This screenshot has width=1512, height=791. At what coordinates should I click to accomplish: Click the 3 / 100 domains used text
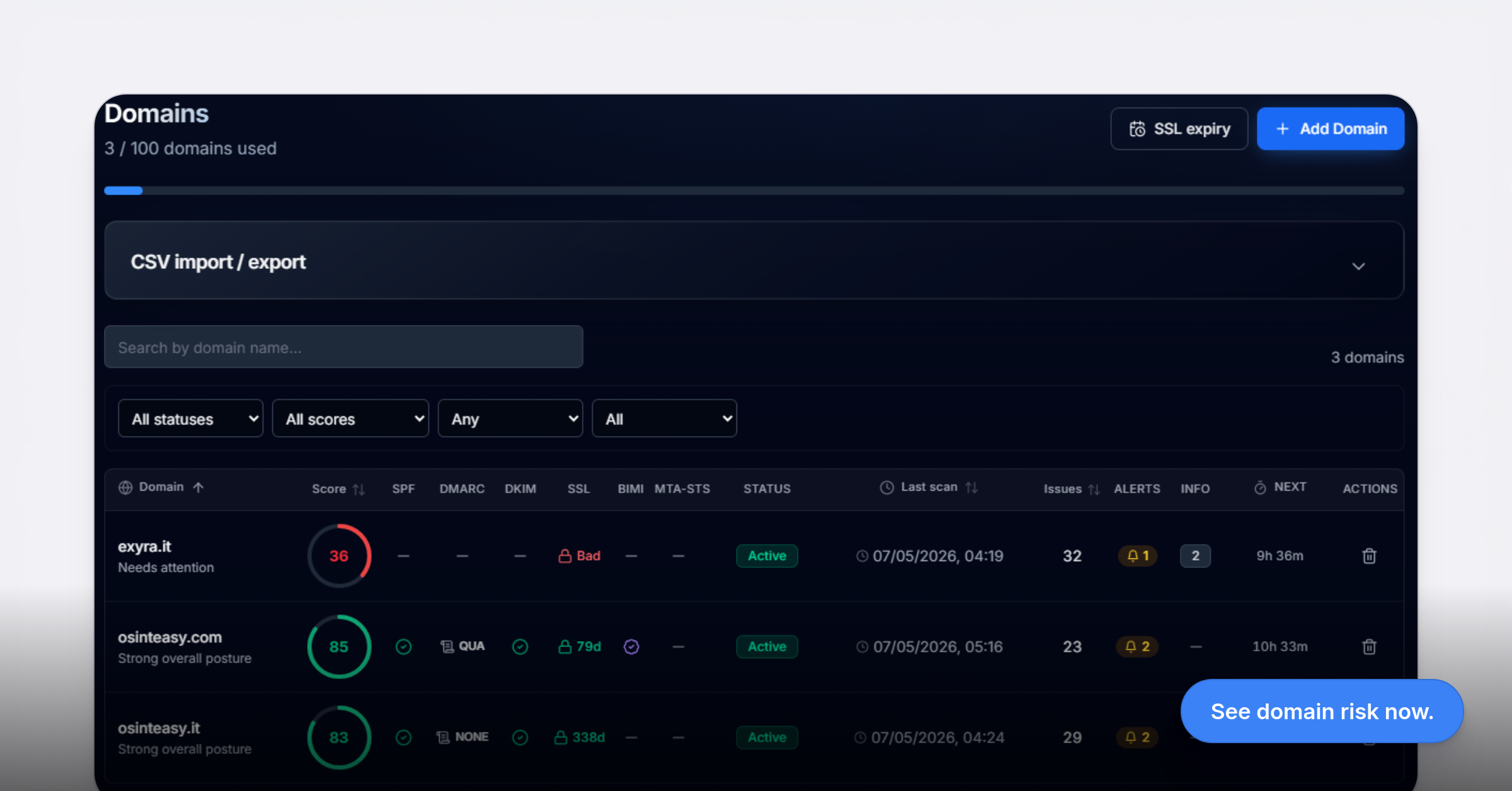(190, 149)
